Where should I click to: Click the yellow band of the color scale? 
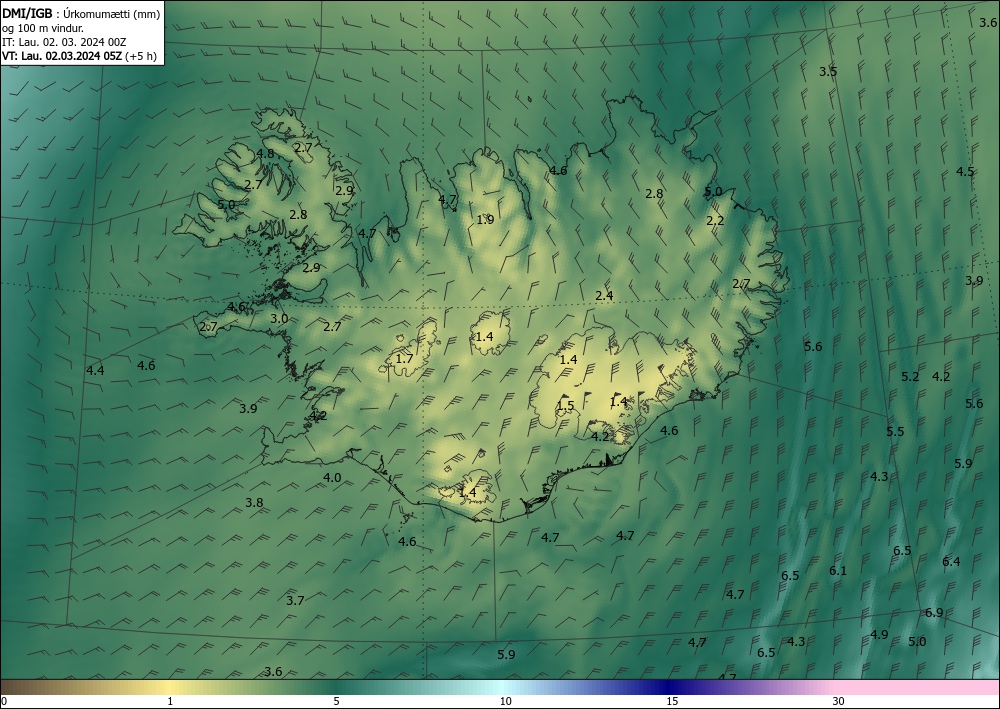[x=172, y=687]
